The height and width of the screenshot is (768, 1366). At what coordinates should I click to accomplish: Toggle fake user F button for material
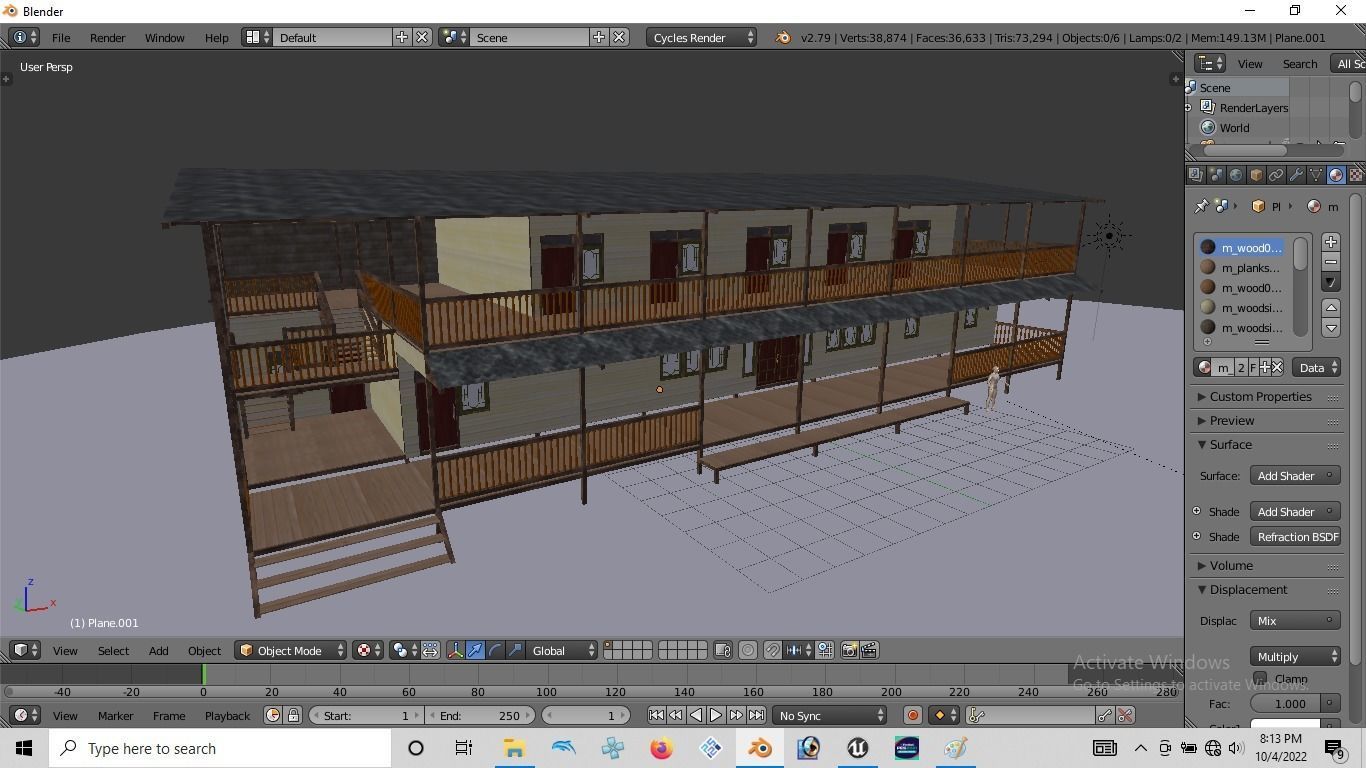(x=1253, y=367)
